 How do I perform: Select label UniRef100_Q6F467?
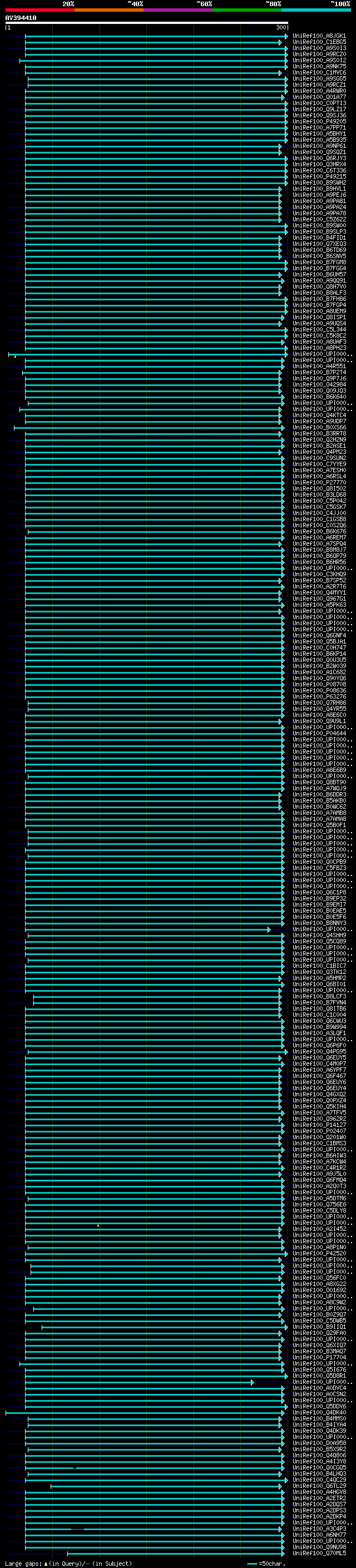pos(319,1076)
